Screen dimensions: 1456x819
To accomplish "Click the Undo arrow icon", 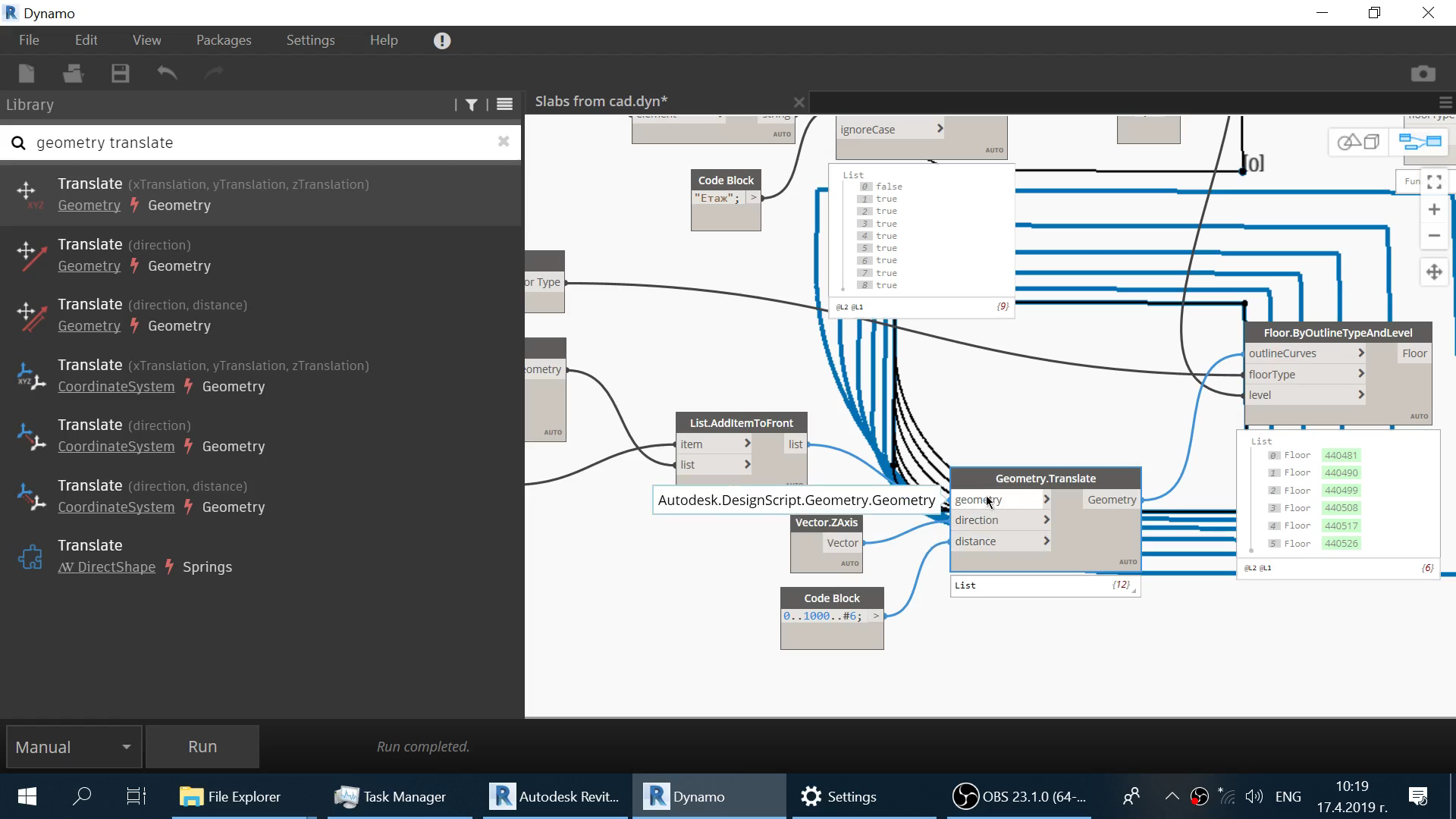I will click(167, 73).
